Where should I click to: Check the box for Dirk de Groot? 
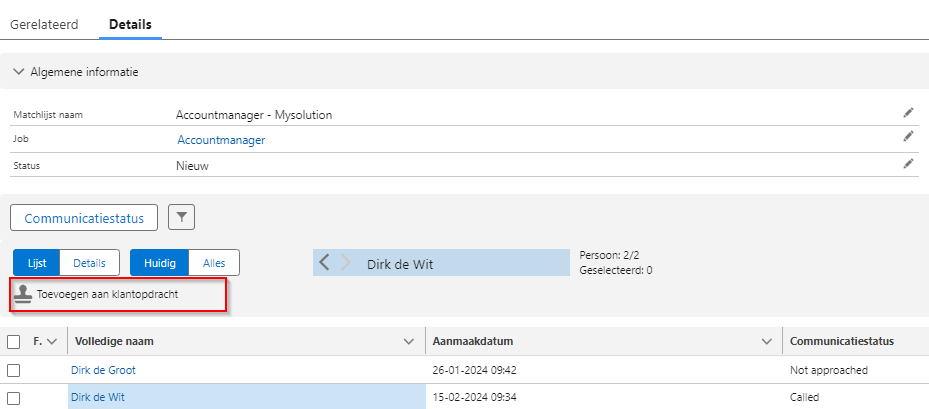(14, 370)
